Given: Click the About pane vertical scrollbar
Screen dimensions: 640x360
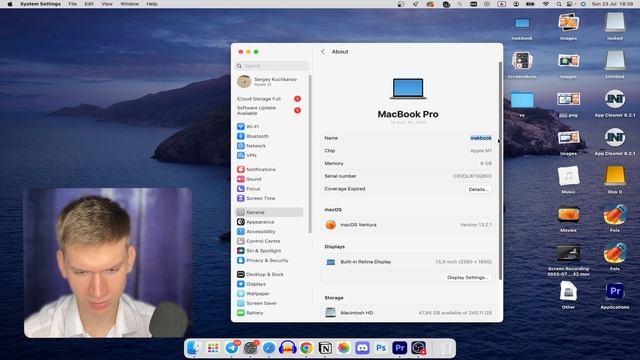Looking at the screenshot, I should click(500, 170).
